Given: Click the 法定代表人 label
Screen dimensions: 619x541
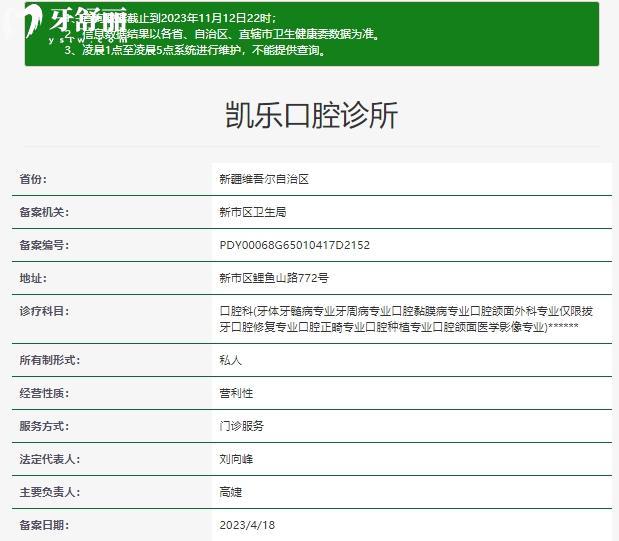Looking at the screenshot, I should [x=50, y=459].
